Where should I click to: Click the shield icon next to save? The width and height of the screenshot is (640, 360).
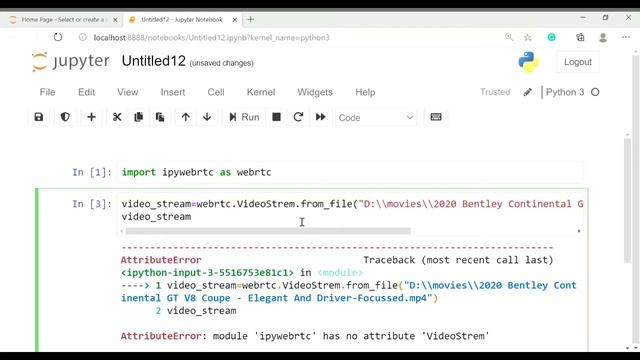(x=65, y=117)
